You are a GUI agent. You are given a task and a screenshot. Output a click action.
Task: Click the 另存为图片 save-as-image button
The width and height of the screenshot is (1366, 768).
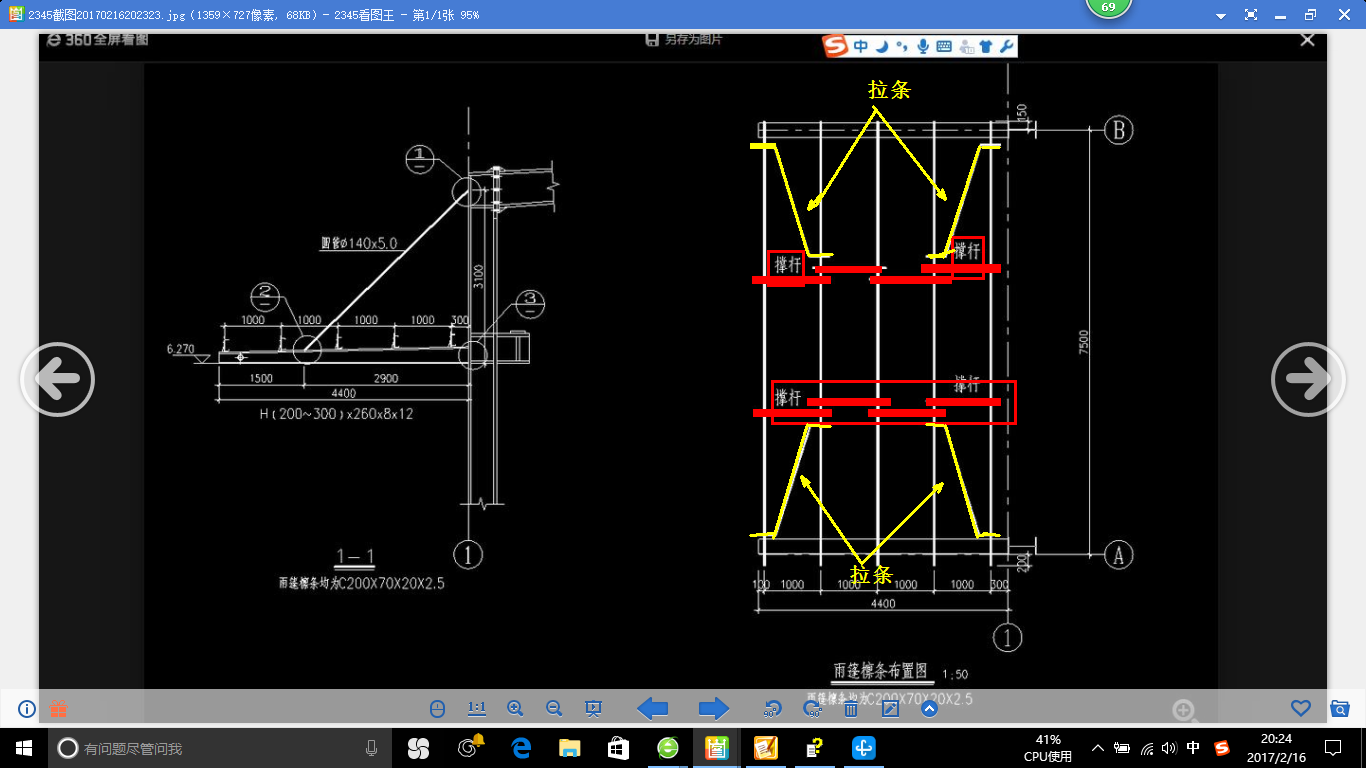[x=684, y=39]
